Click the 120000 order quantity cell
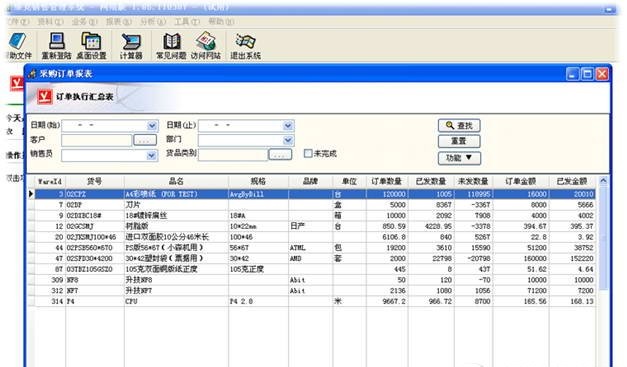Screen dimensions: 627x367 pyautogui.click(x=387, y=194)
